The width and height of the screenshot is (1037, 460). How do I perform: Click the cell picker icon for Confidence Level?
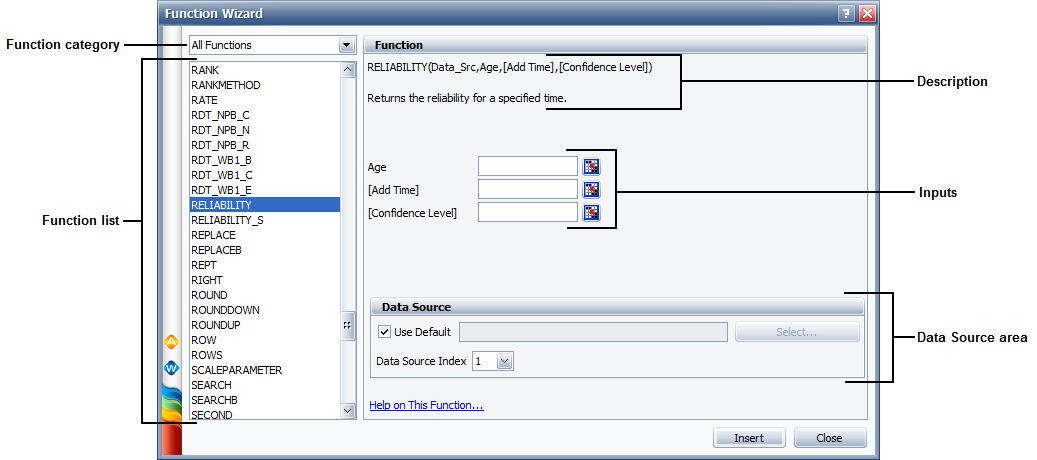pos(591,212)
